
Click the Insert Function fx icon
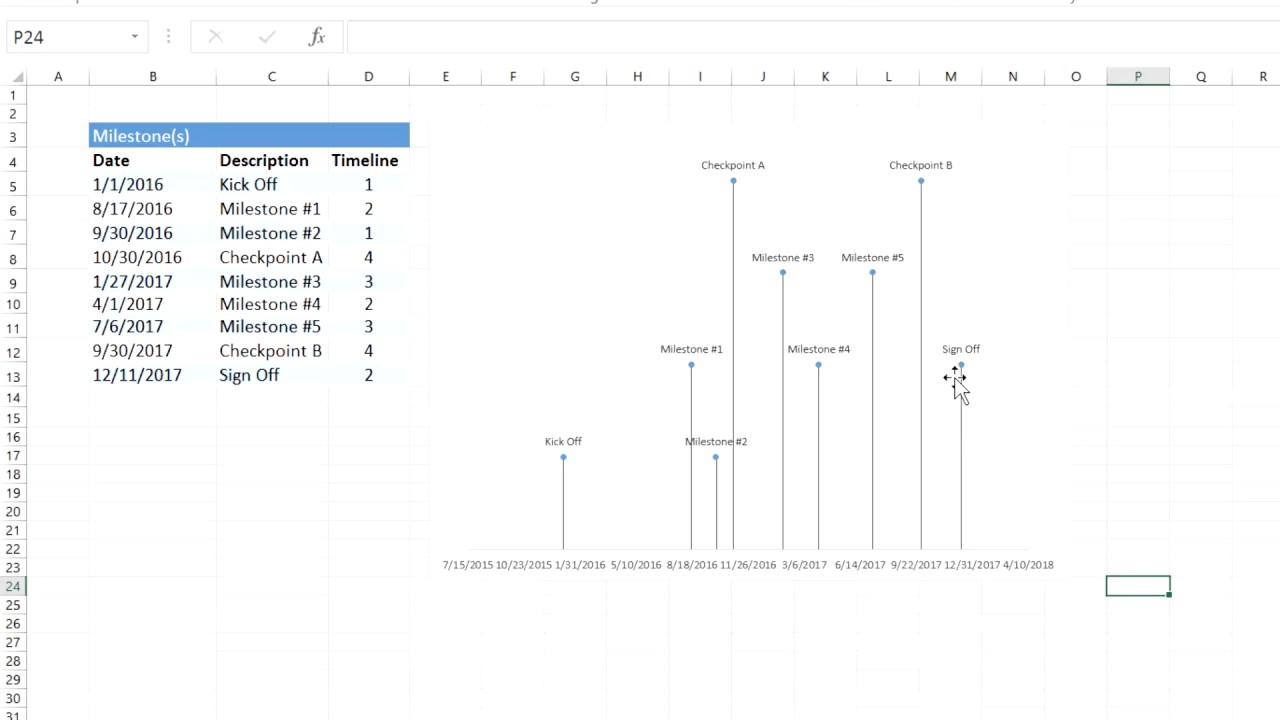point(317,37)
